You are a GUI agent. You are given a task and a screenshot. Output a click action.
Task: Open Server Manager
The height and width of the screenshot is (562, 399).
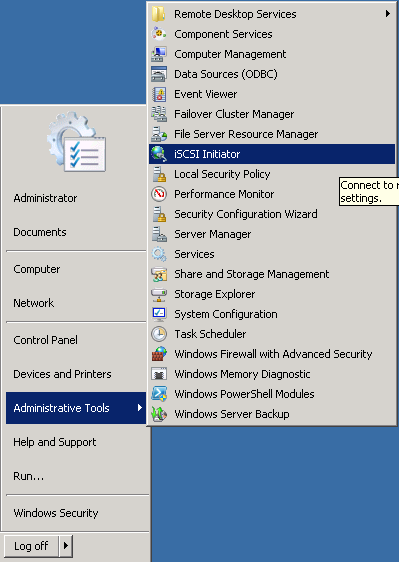(272, 234)
